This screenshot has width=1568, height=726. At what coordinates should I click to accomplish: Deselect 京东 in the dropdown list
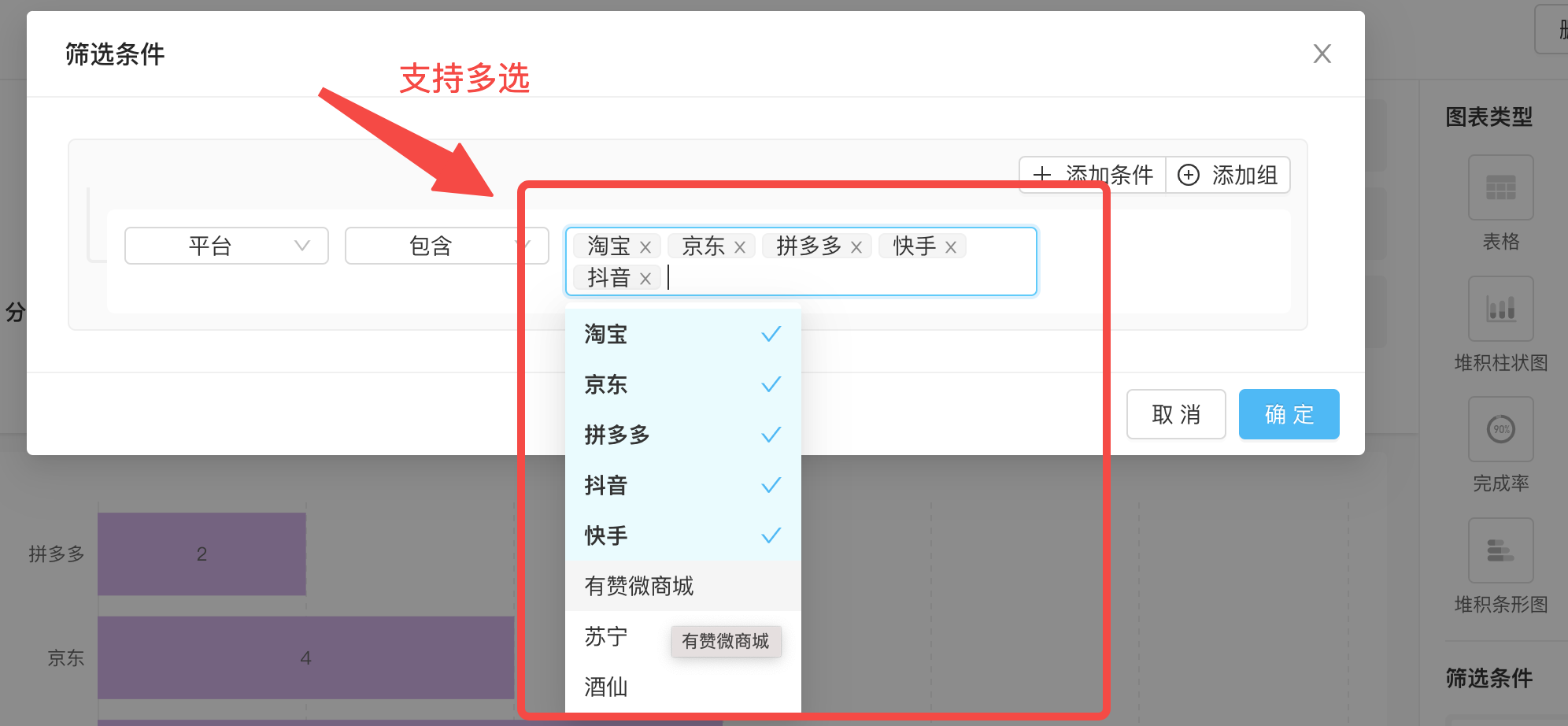683,384
